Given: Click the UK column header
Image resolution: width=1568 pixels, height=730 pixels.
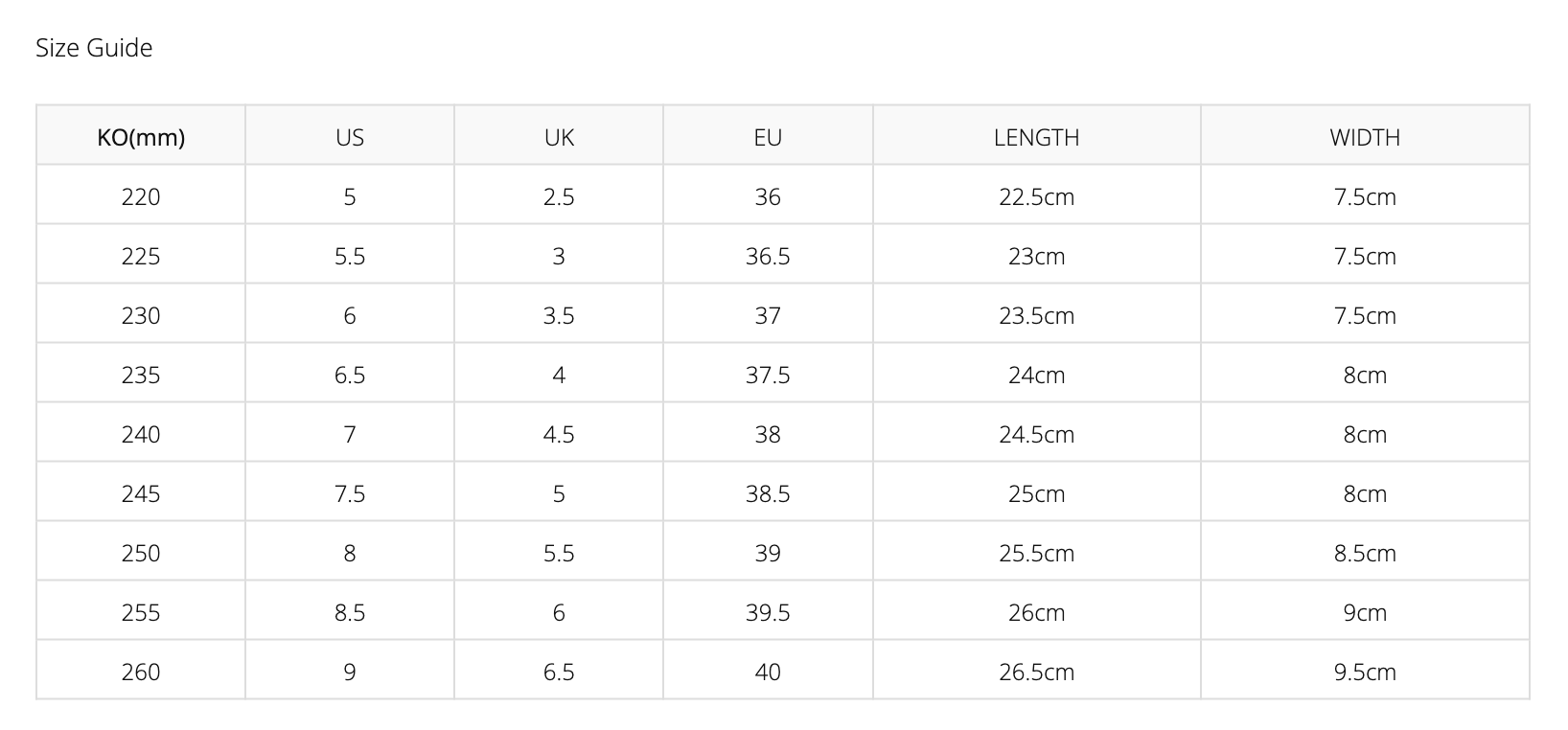Looking at the screenshot, I should 559,137.
